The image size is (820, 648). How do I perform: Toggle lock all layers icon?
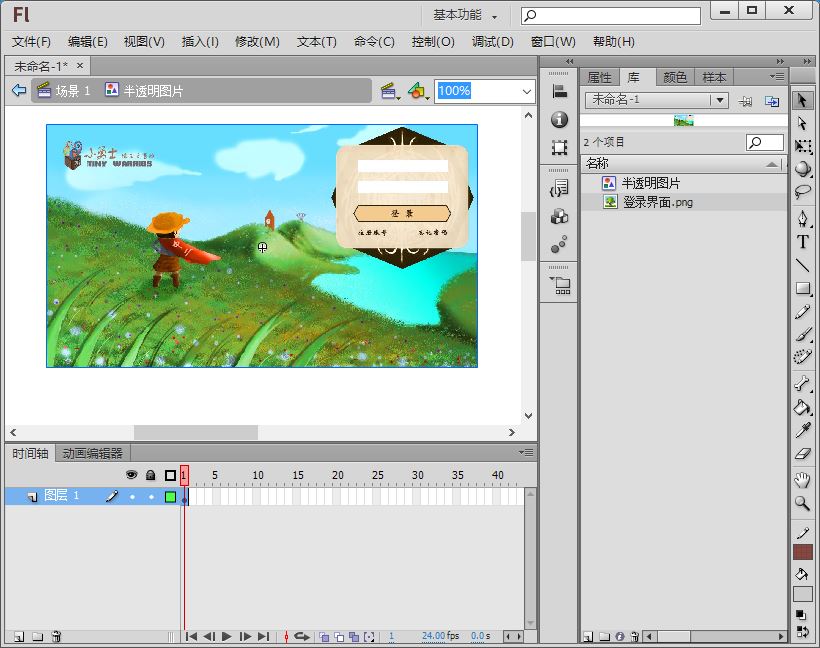(x=151, y=475)
